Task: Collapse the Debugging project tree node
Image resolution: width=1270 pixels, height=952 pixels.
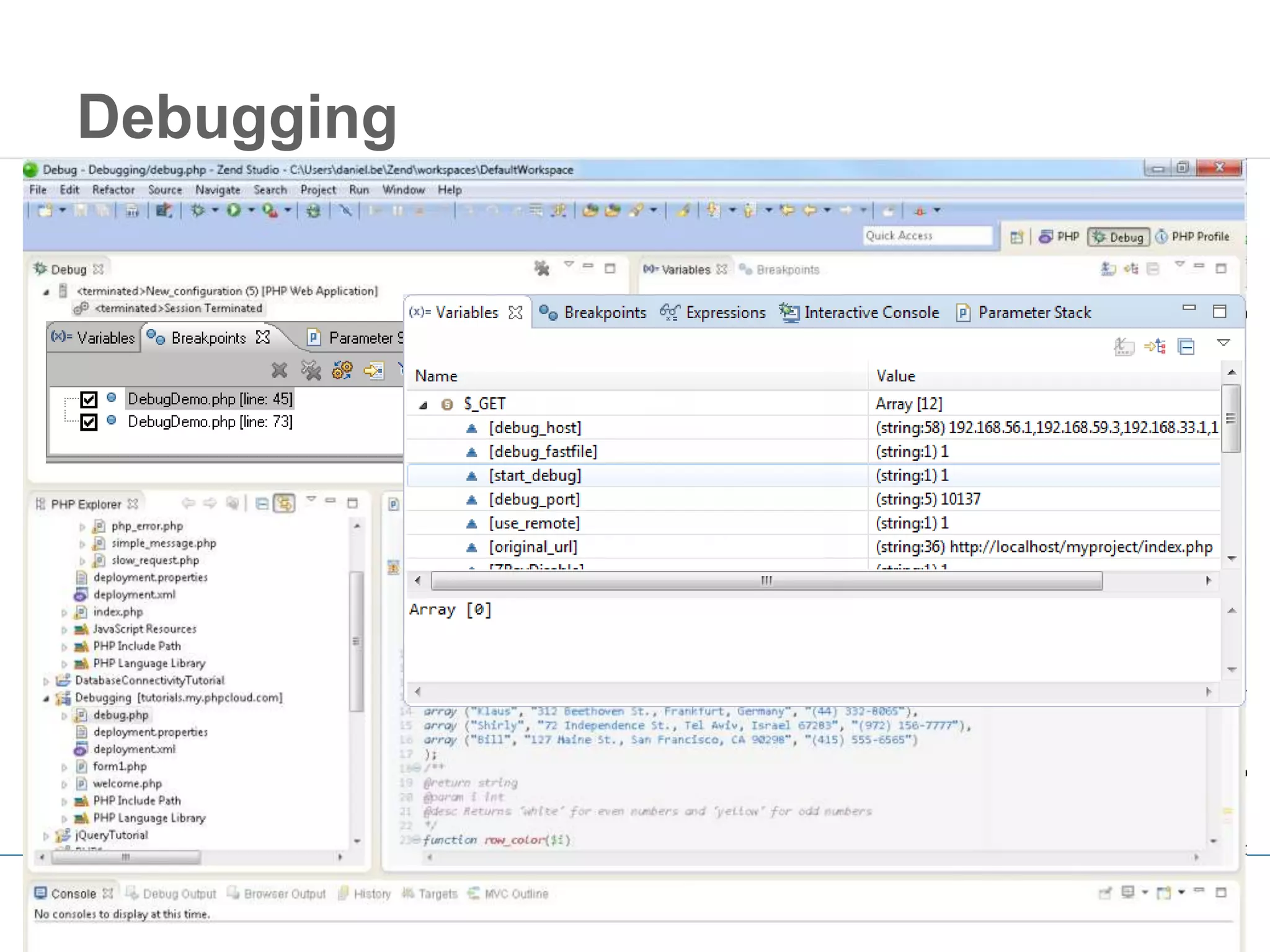Action: click(46, 699)
